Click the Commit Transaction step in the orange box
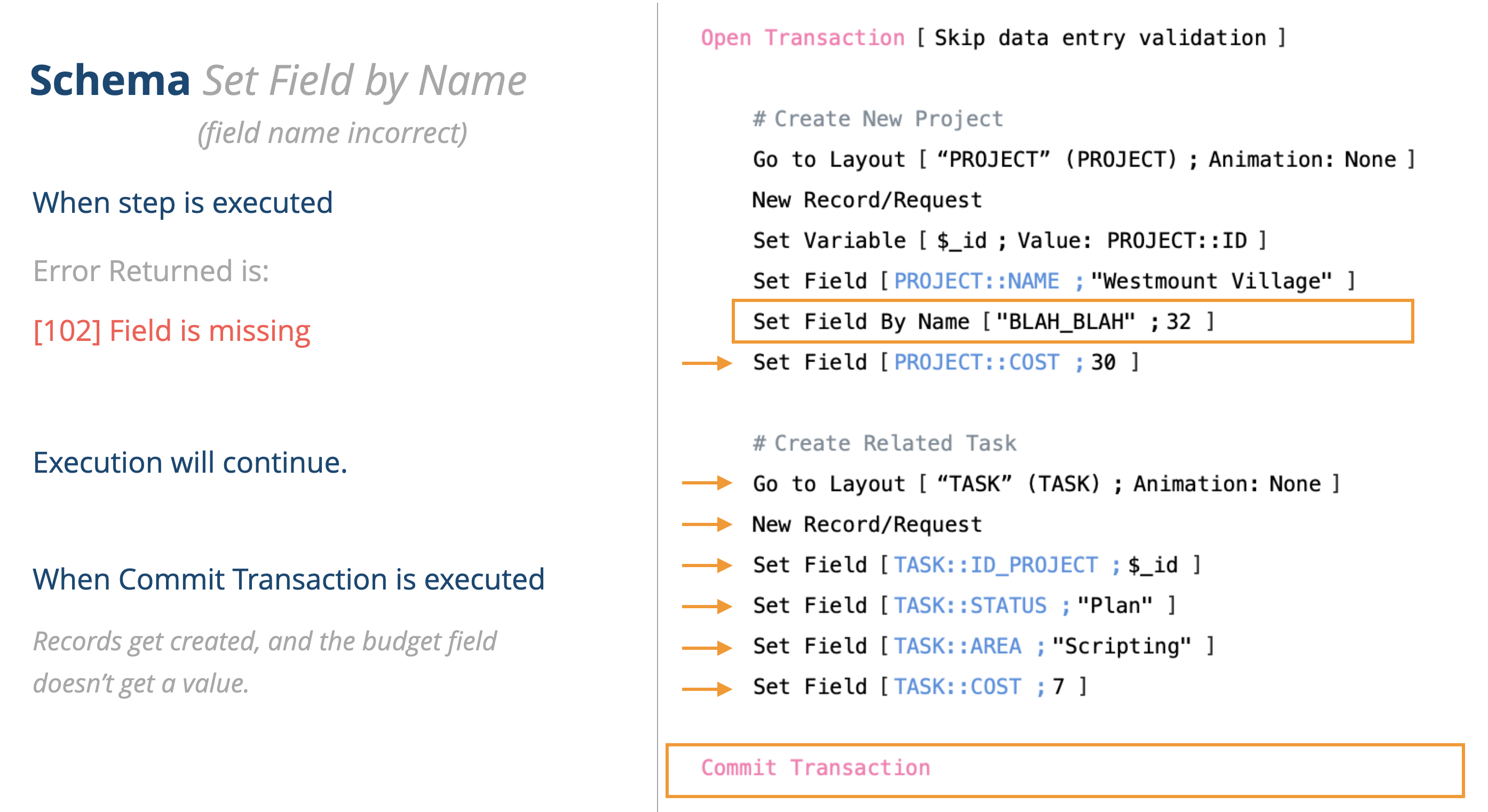 [x=815, y=768]
